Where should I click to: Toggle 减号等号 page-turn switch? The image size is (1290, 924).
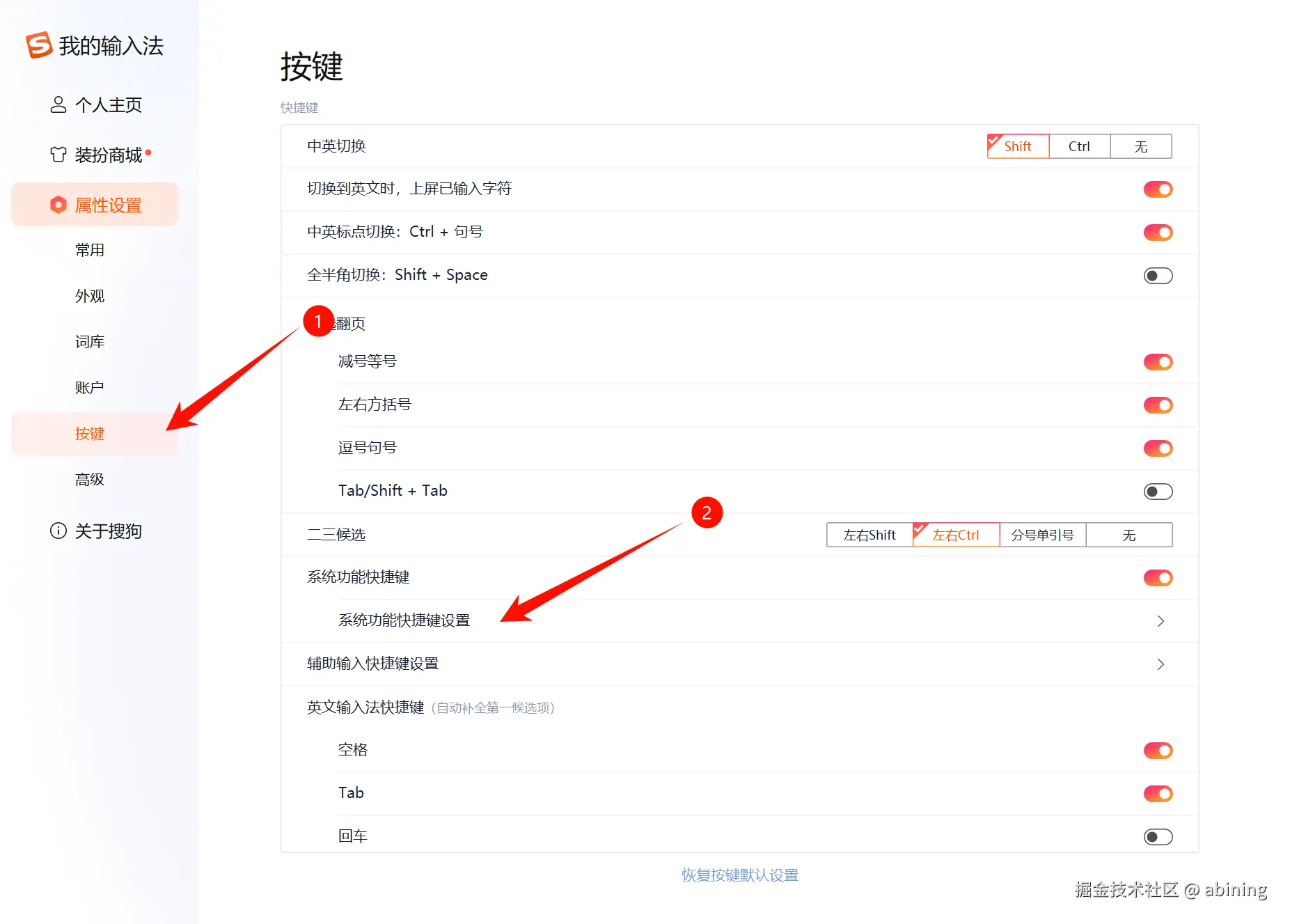[1158, 362]
